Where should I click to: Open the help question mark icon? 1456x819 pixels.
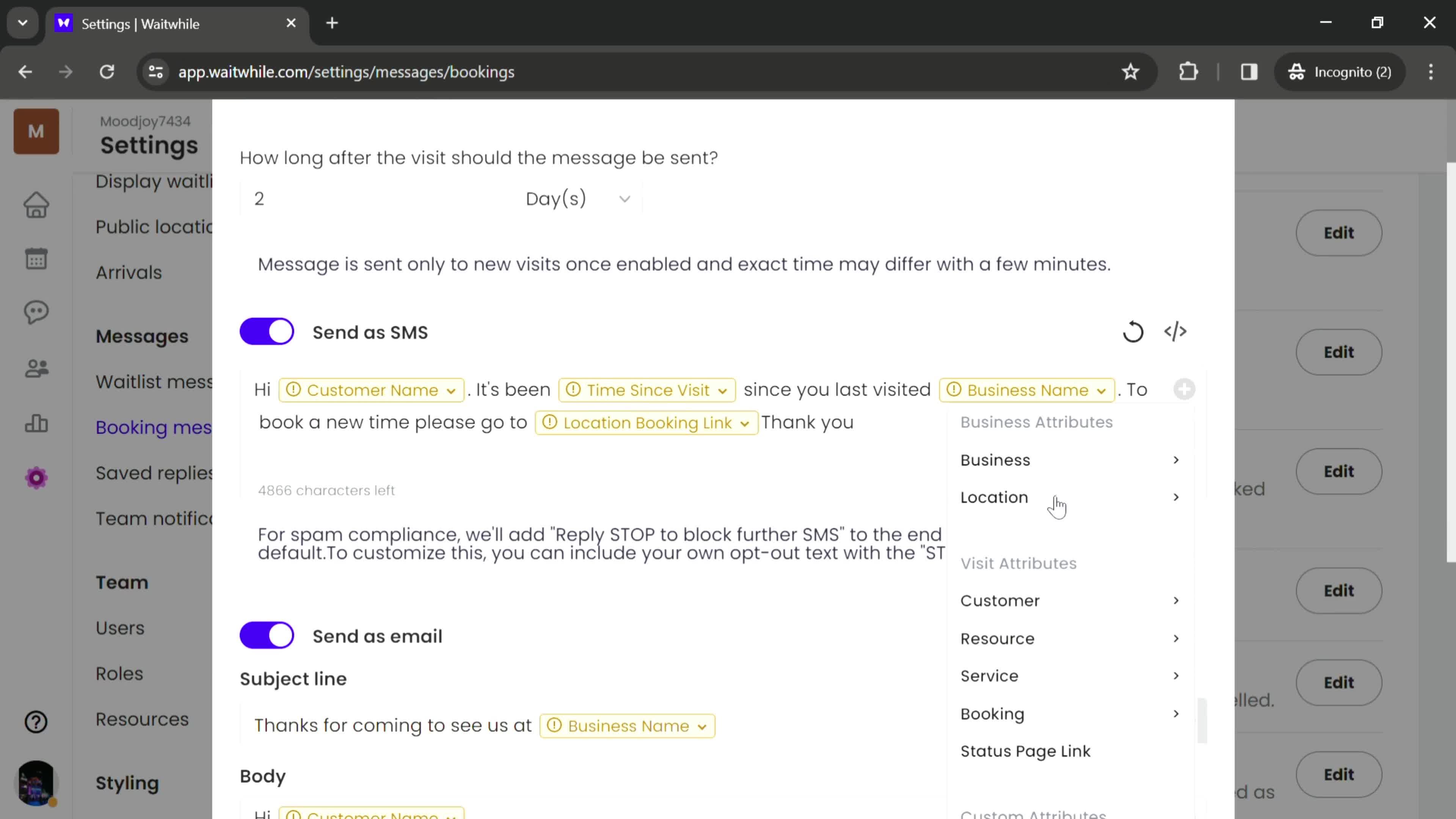36,722
